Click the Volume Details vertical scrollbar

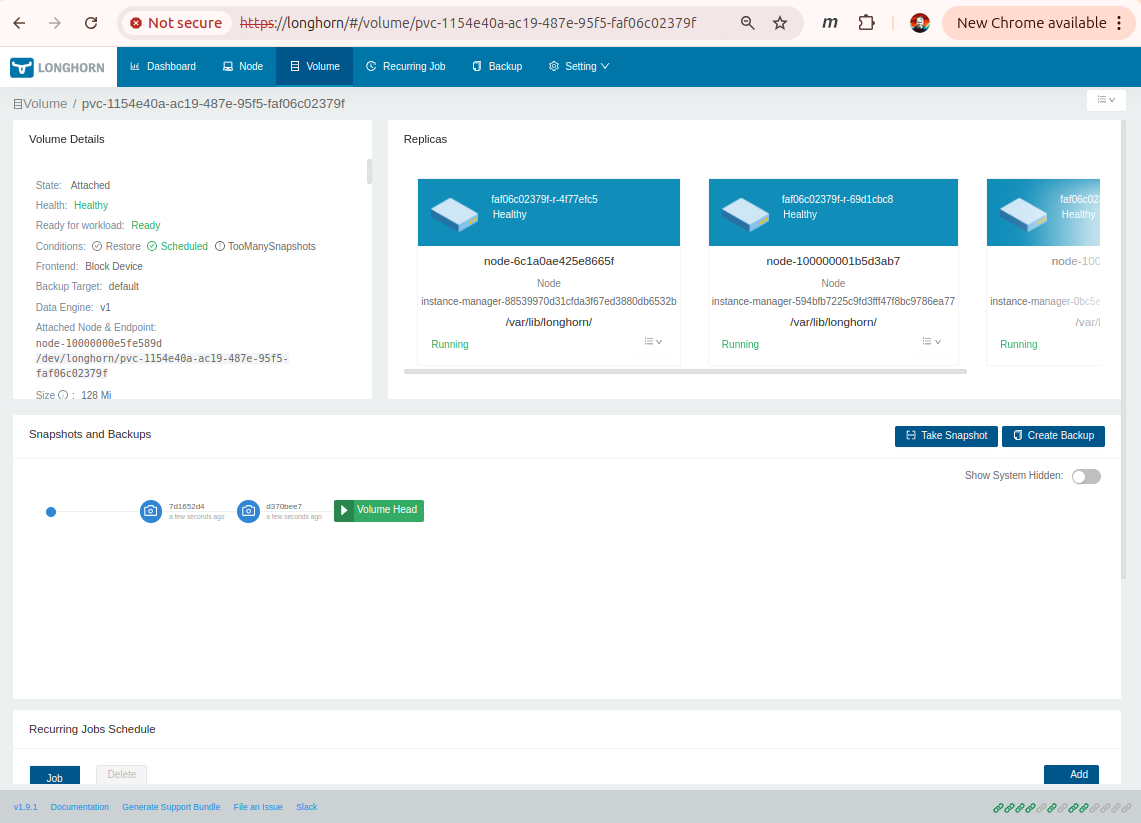click(x=369, y=172)
